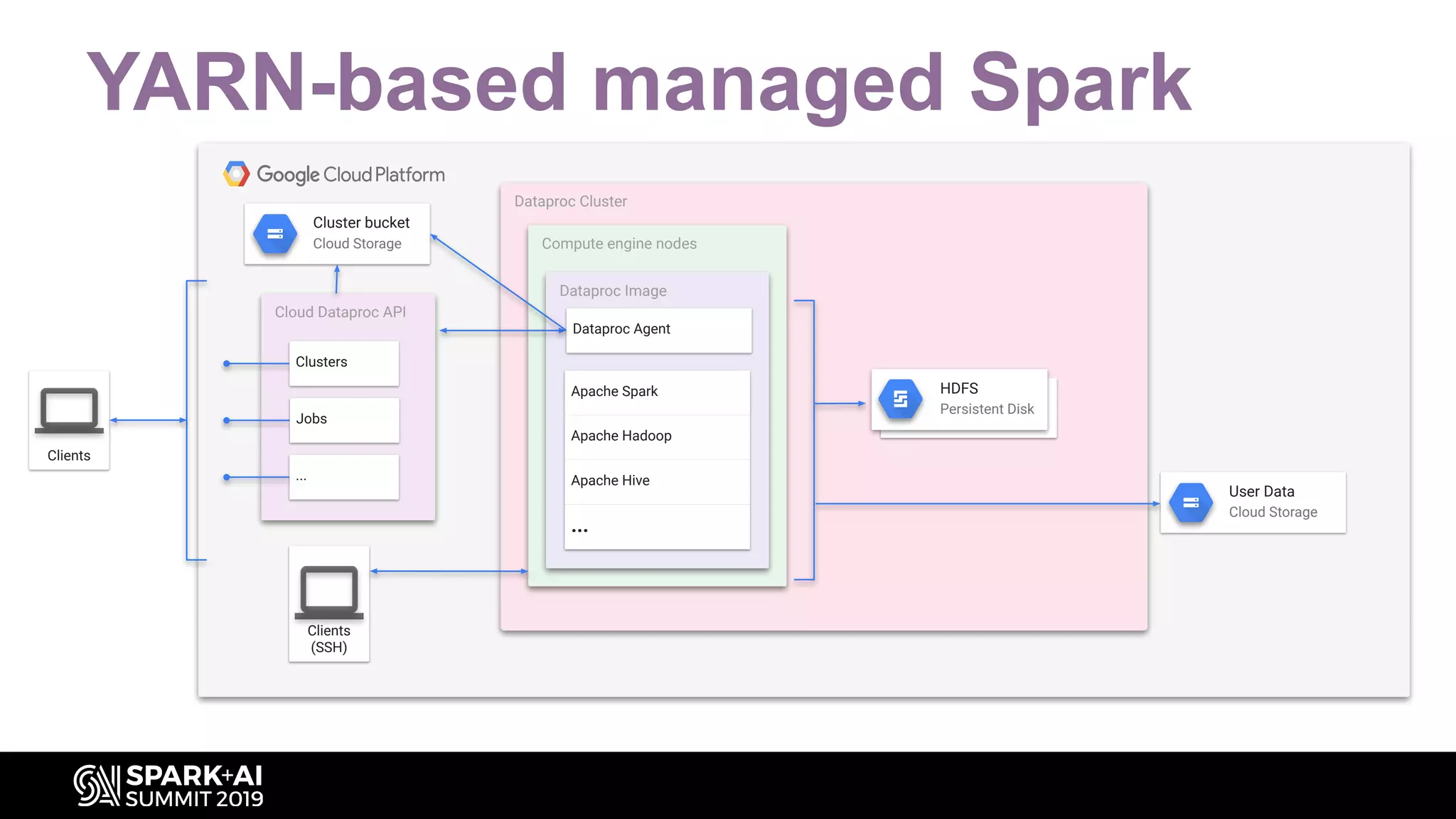Click the Dataproc Cluster label
This screenshot has height=819, width=1456.
point(570,202)
